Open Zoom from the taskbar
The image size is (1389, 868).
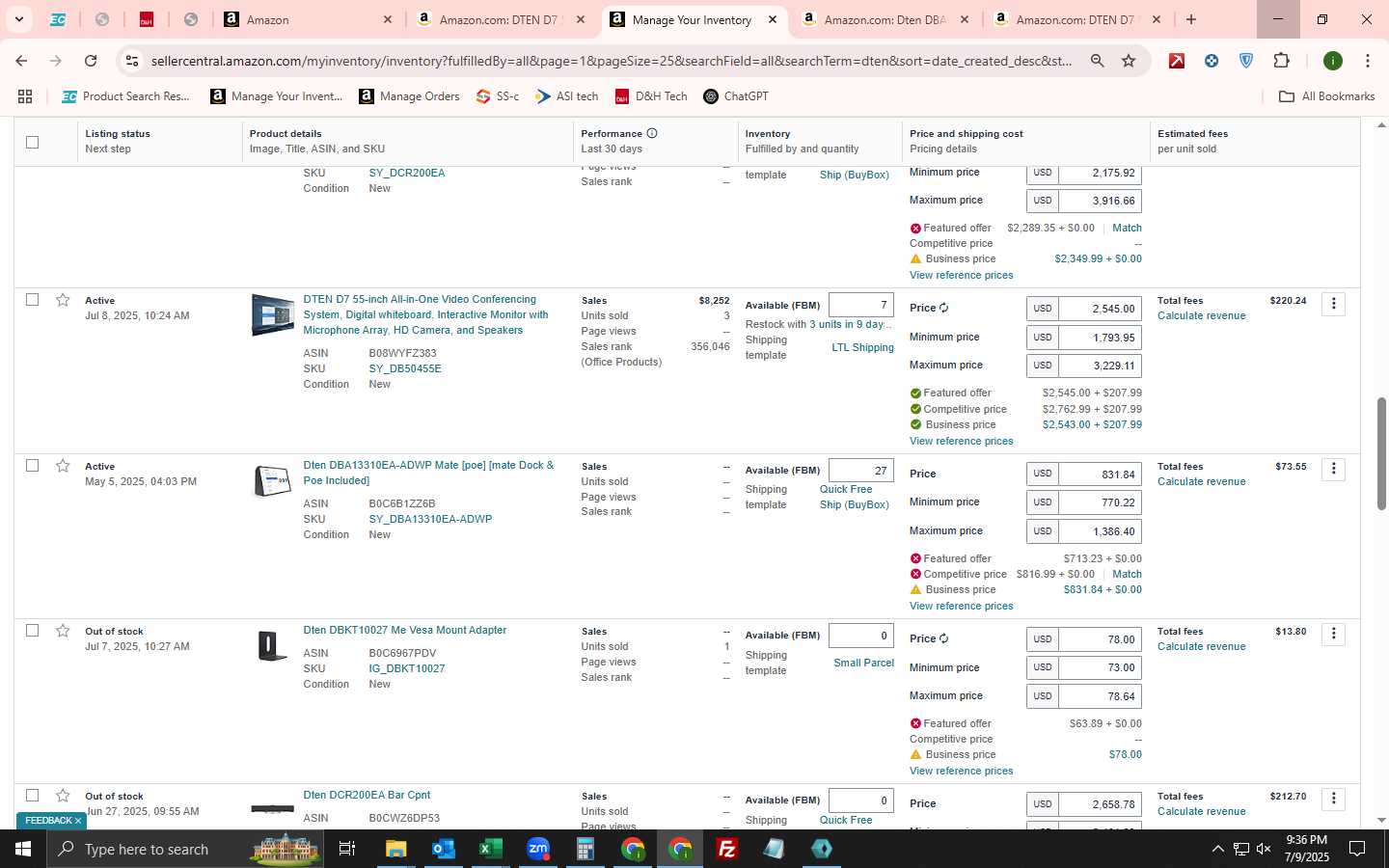point(538,849)
